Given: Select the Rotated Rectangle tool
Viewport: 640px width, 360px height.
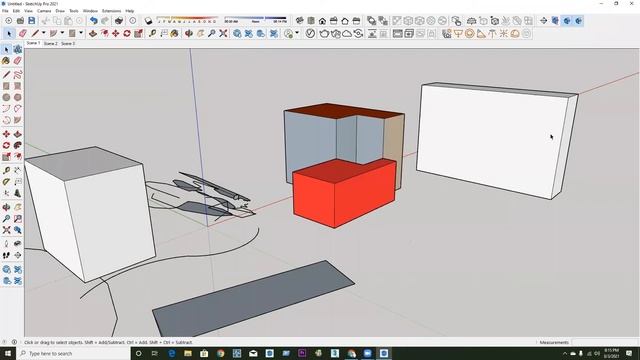Looking at the screenshot, I should pyautogui.click(x=18, y=86).
